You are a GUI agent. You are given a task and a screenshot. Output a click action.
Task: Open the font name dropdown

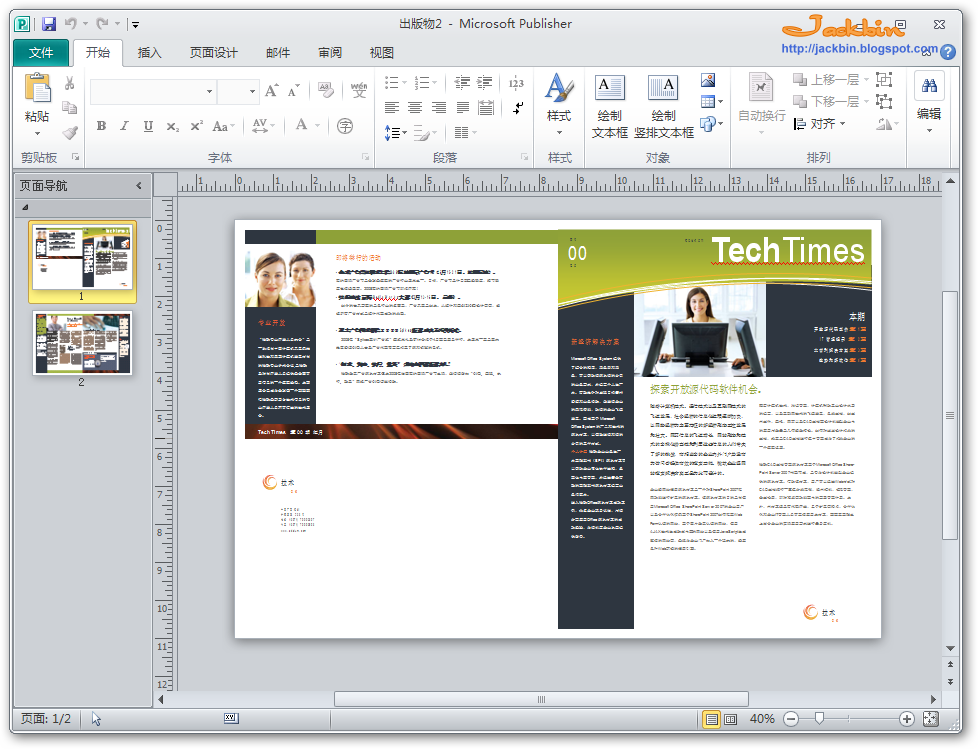click(210, 92)
